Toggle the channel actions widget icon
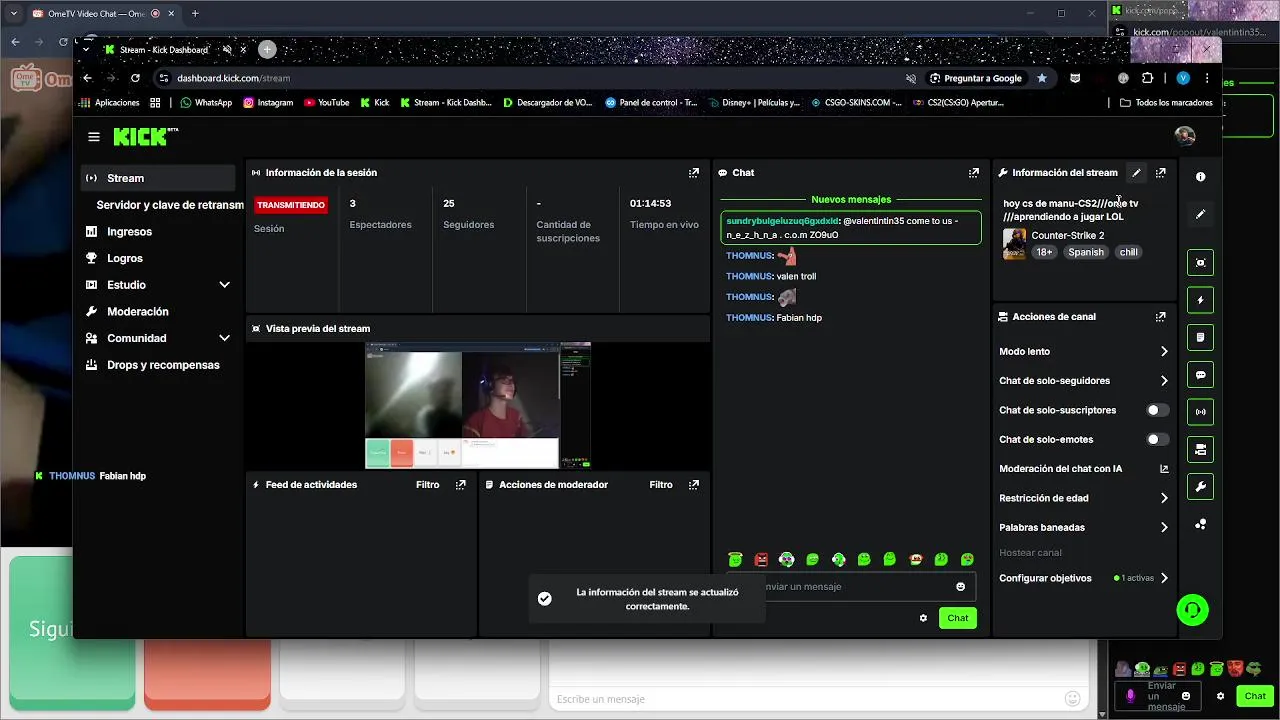The height and width of the screenshot is (720, 1280). click(1200, 449)
